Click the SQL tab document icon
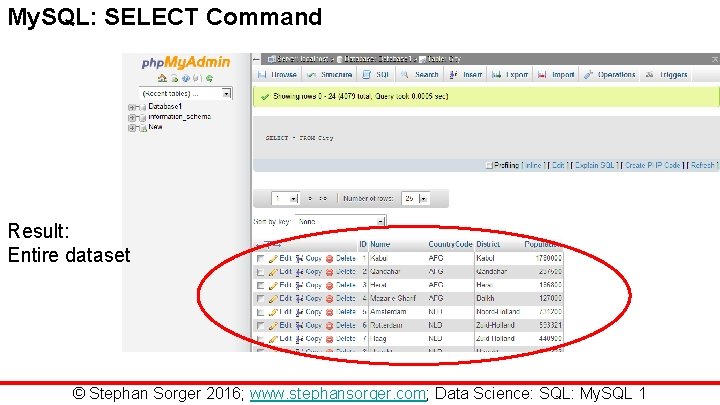Screen dimensions: 720x405 pyautogui.click(x=366, y=74)
